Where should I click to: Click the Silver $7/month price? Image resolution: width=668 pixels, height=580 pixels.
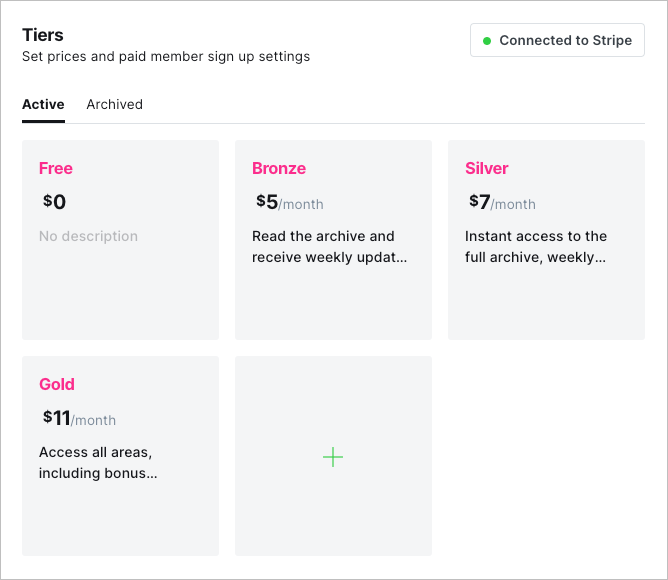click(502, 203)
